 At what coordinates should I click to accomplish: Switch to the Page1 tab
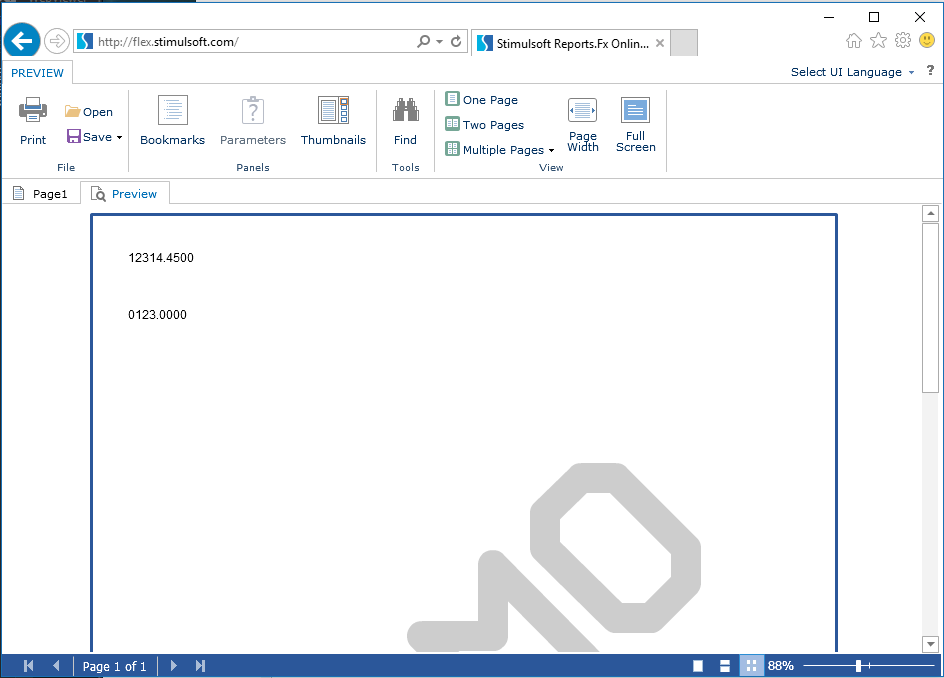[41, 194]
